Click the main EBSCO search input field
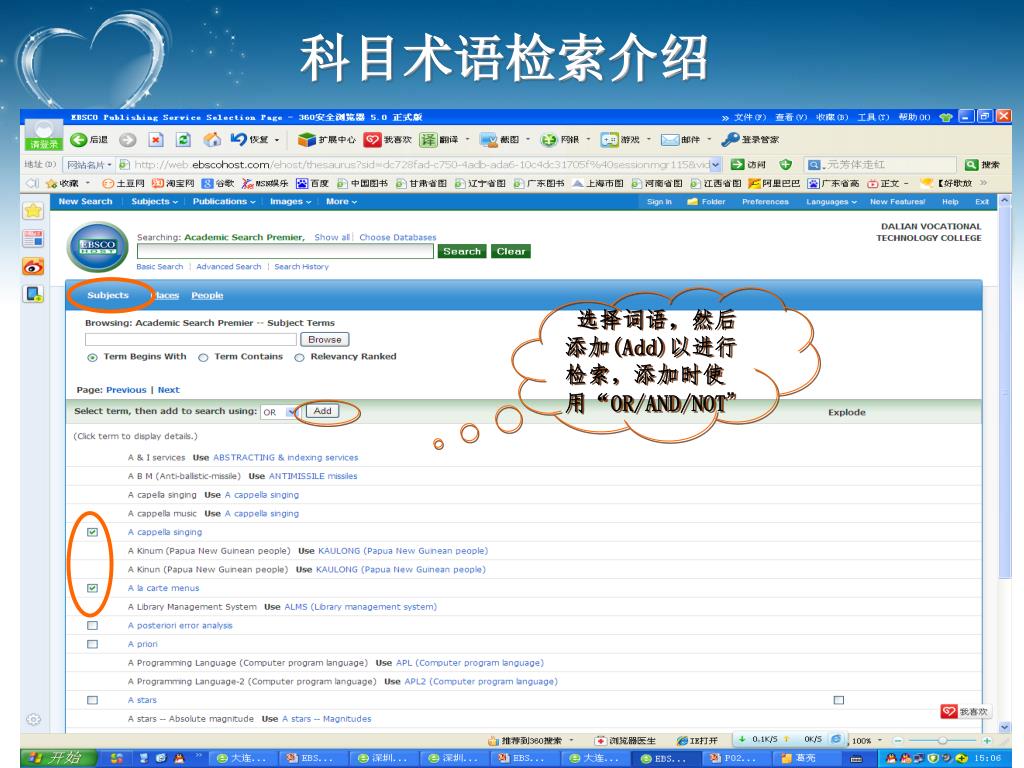This screenshot has height=768, width=1024. [x=285, y=251]
